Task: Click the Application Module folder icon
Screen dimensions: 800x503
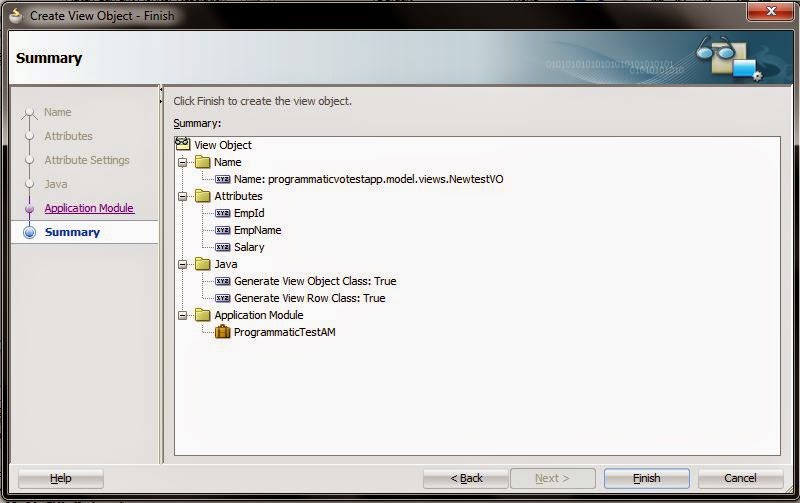Action: tap(203, 315)
